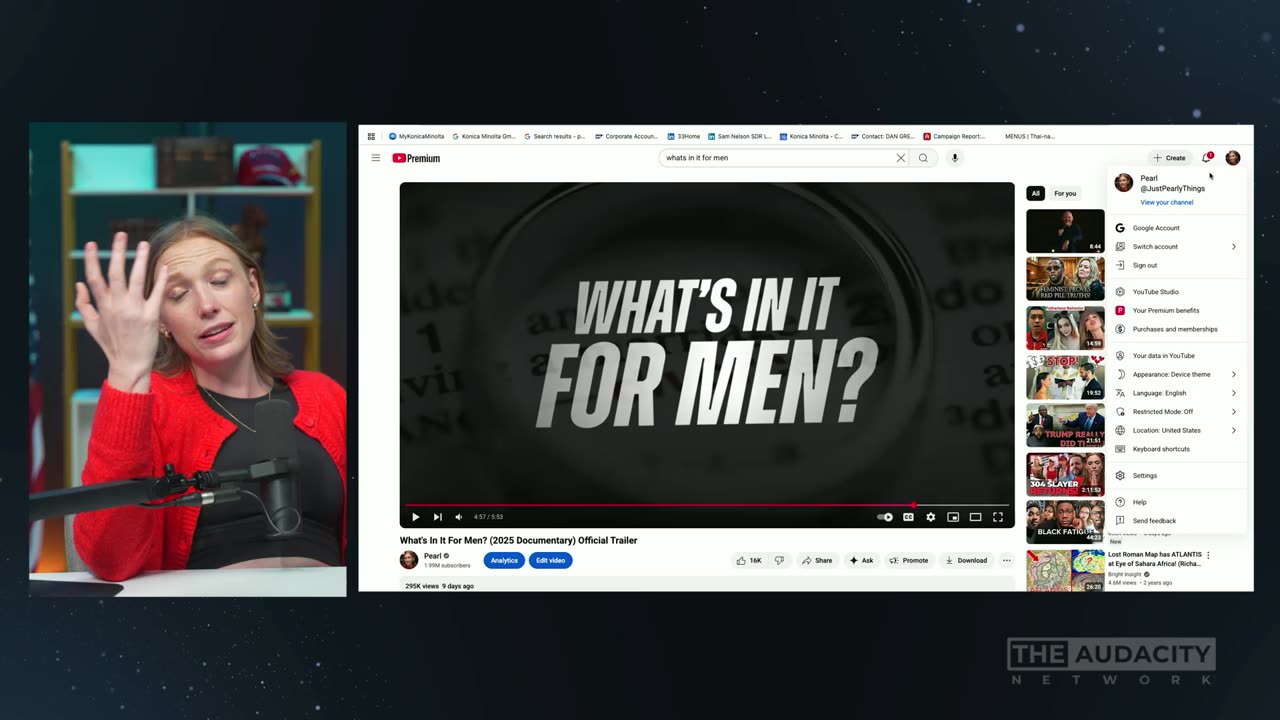Image resolution: width=1280 pixels, height=720 pixels.
Task: Open the Black Fatigue video thumbnail
Action: point(1065,522)
